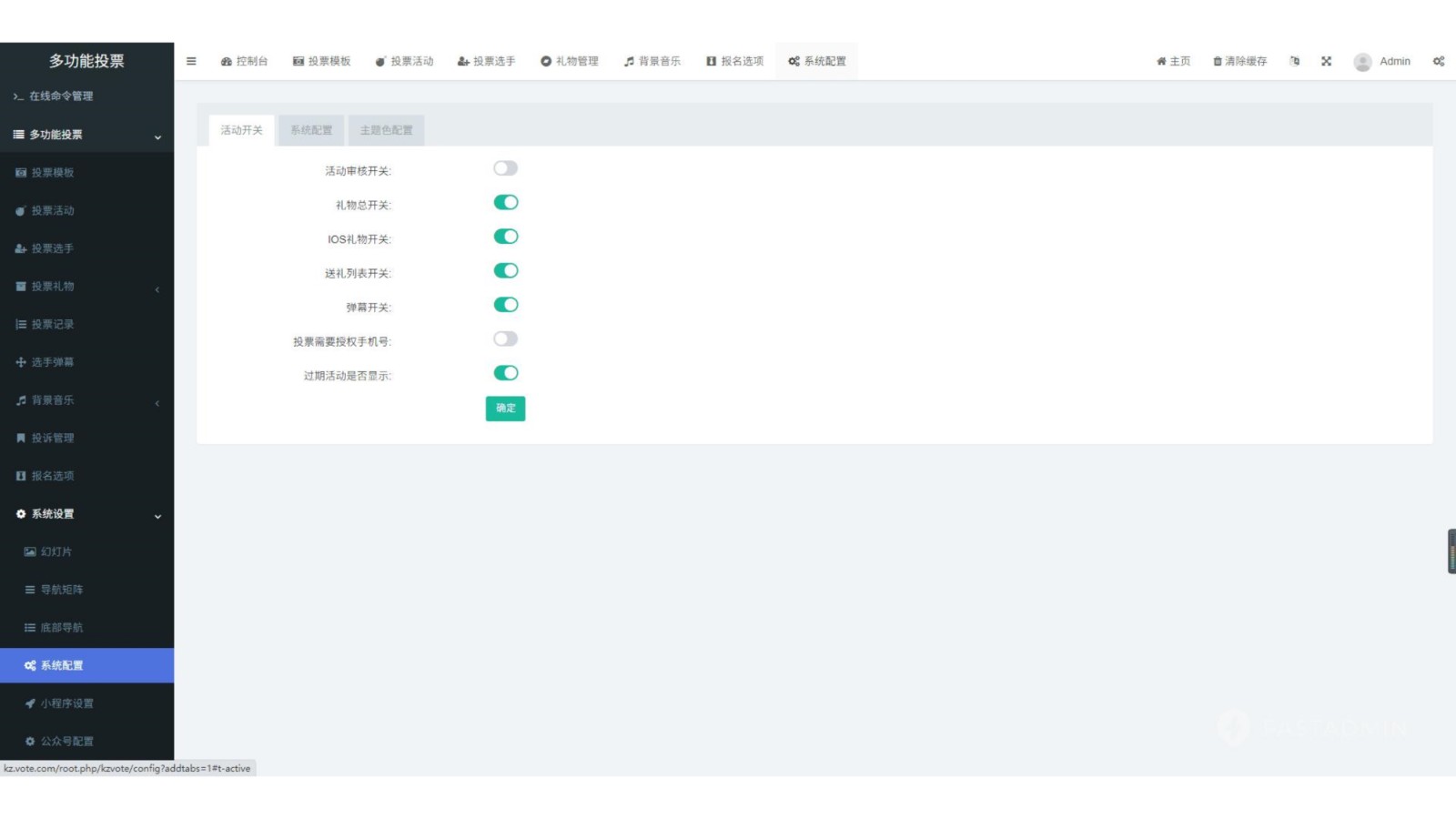Click the dark handle on right edge
This screenshot has width=1456, height=819.
pyautogui.click(x=1451, y=551)
